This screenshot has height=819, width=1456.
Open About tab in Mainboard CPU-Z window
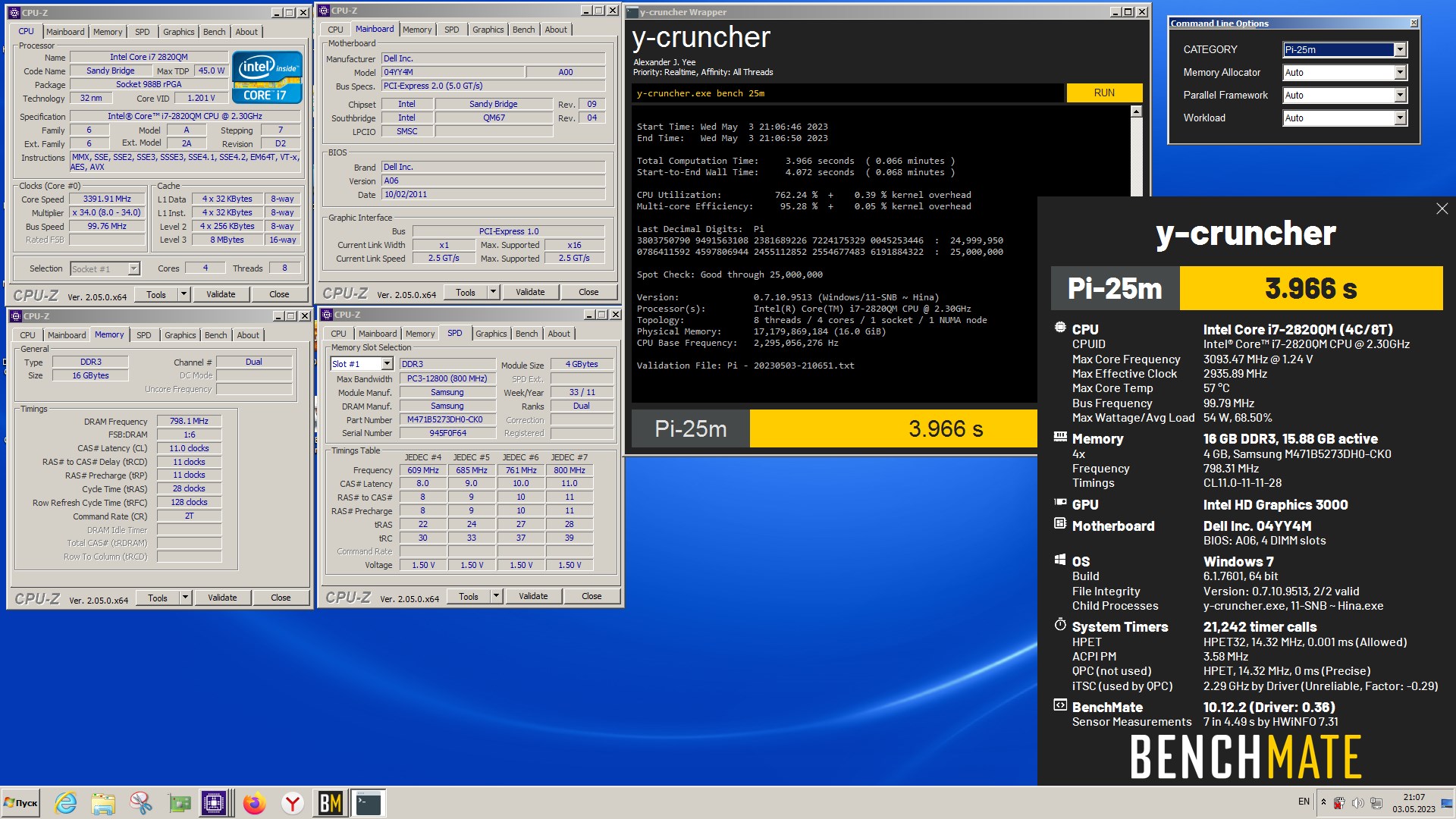pos(556,30)
